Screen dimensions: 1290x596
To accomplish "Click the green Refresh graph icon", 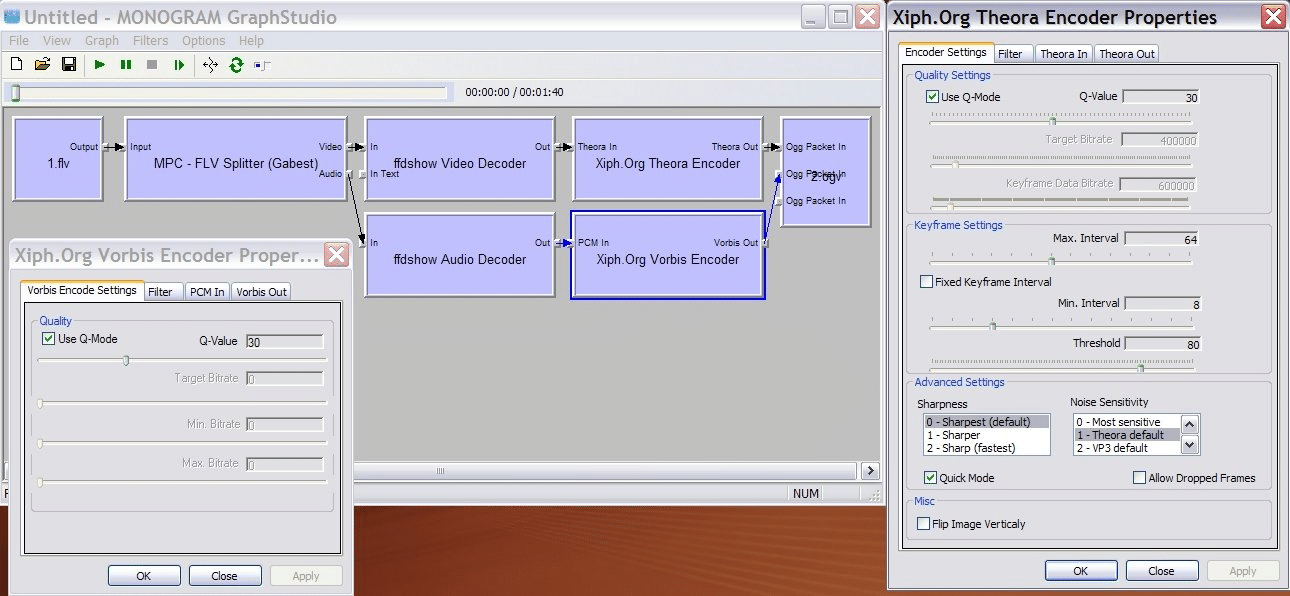I will pos(236,65).
